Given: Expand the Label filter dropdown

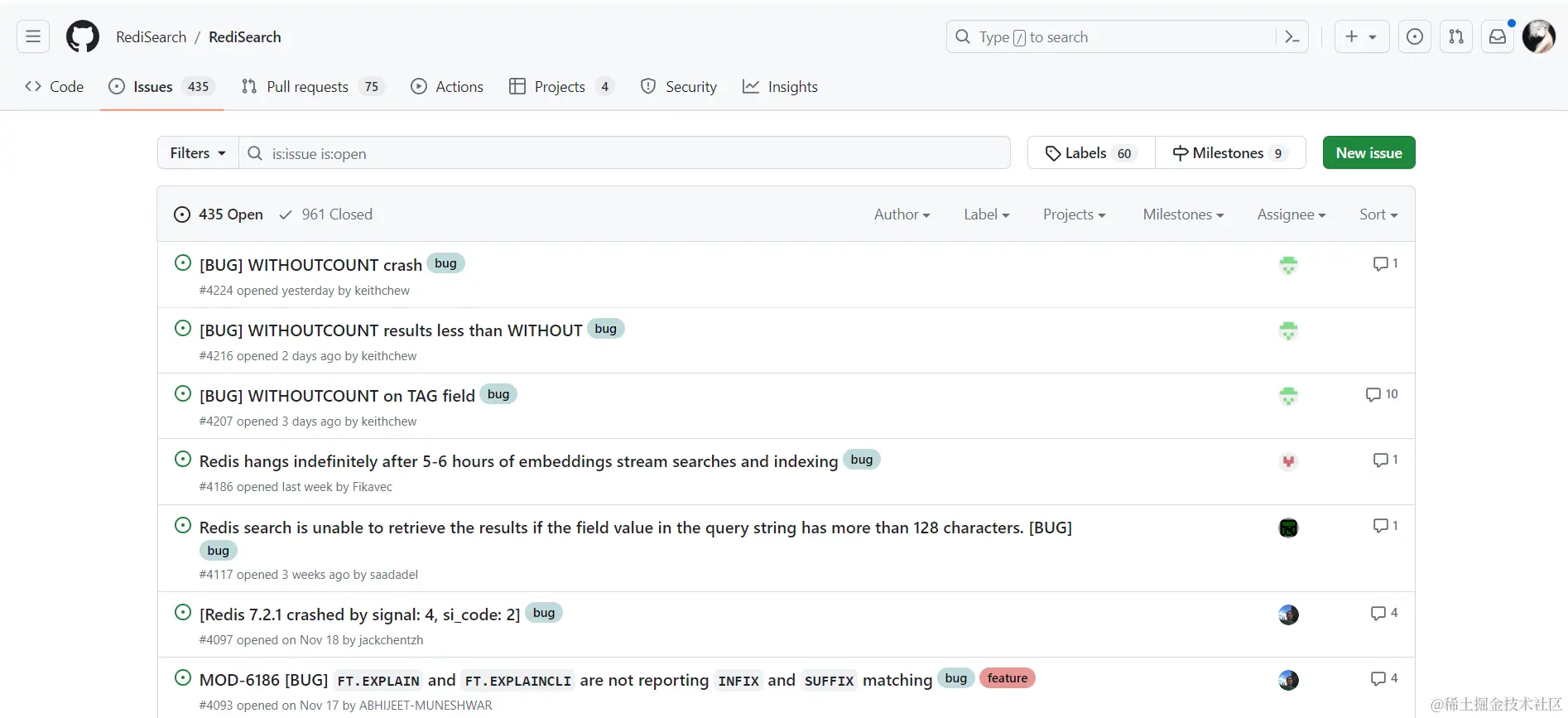Looking at the screenshot, I should pyautogui.click(x=986, y=214).
